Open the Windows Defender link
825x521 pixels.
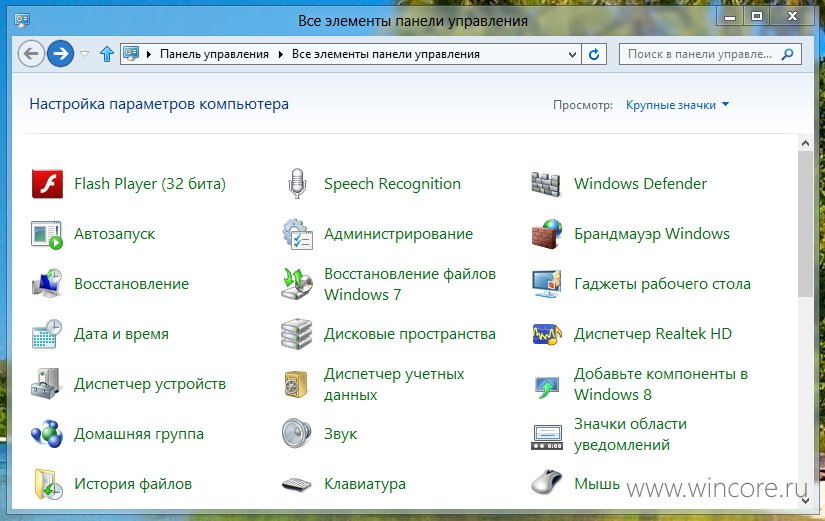click(640, 184)
